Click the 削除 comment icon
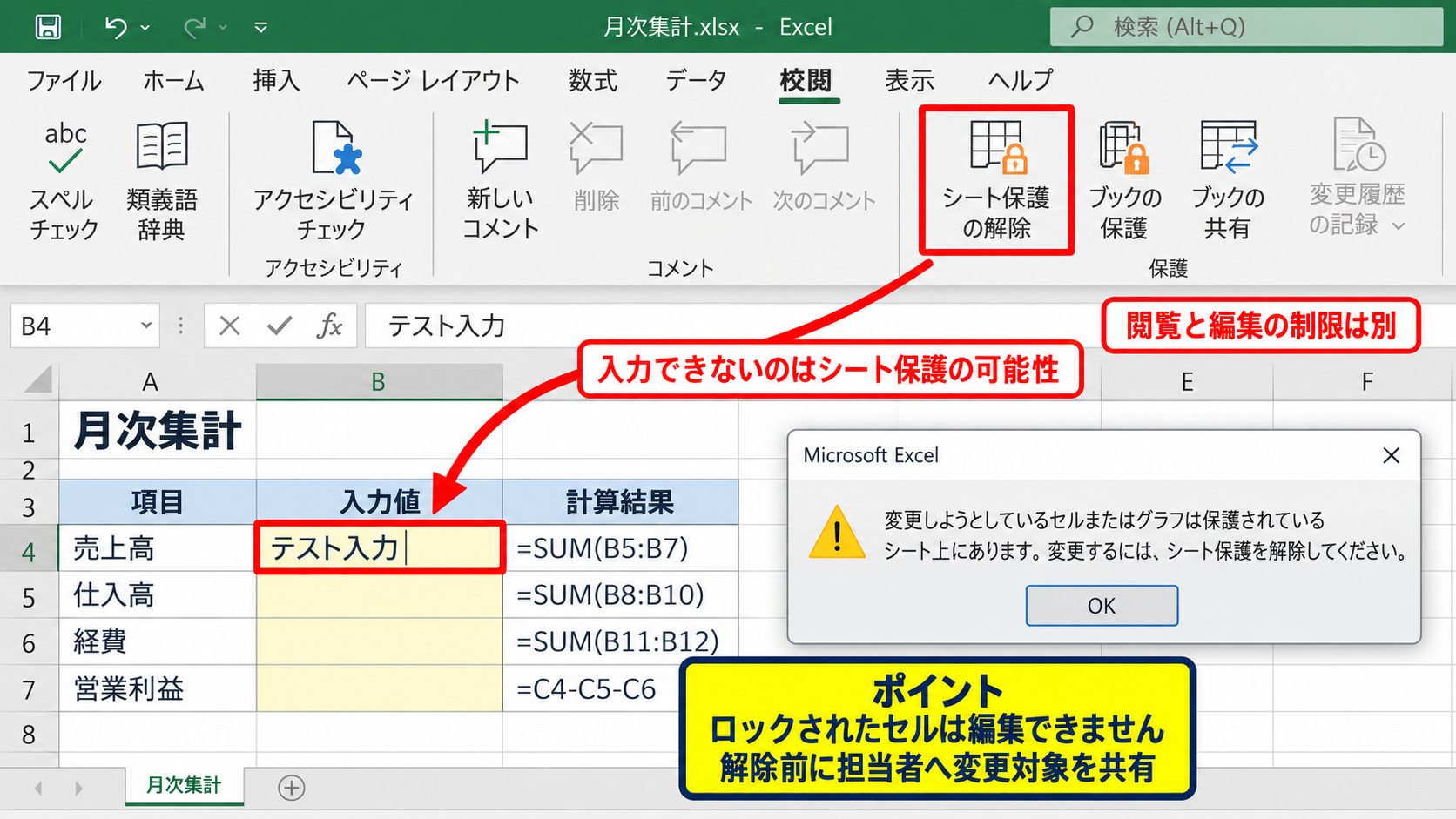 [597, 168]
